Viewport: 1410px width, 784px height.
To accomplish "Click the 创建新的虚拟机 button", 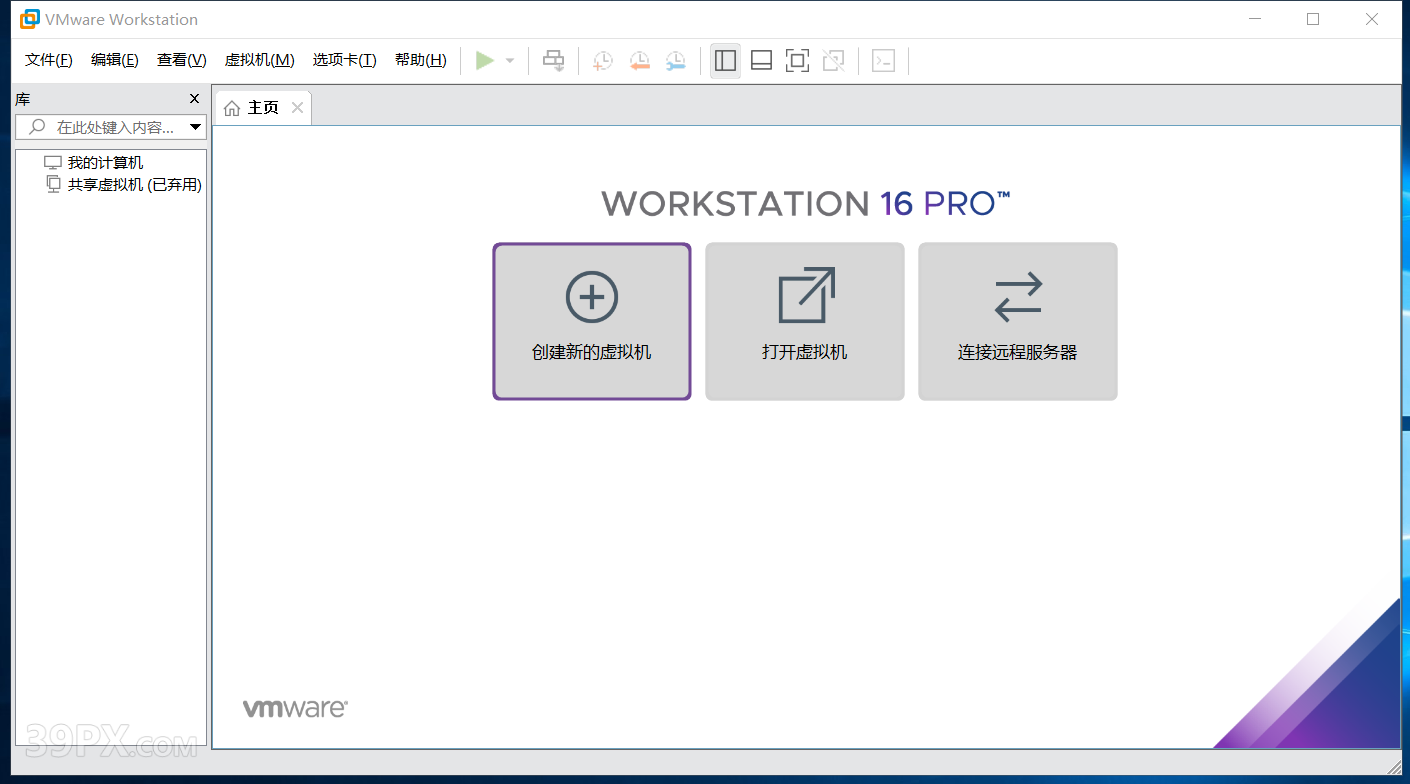I will (x=592, y=322).
